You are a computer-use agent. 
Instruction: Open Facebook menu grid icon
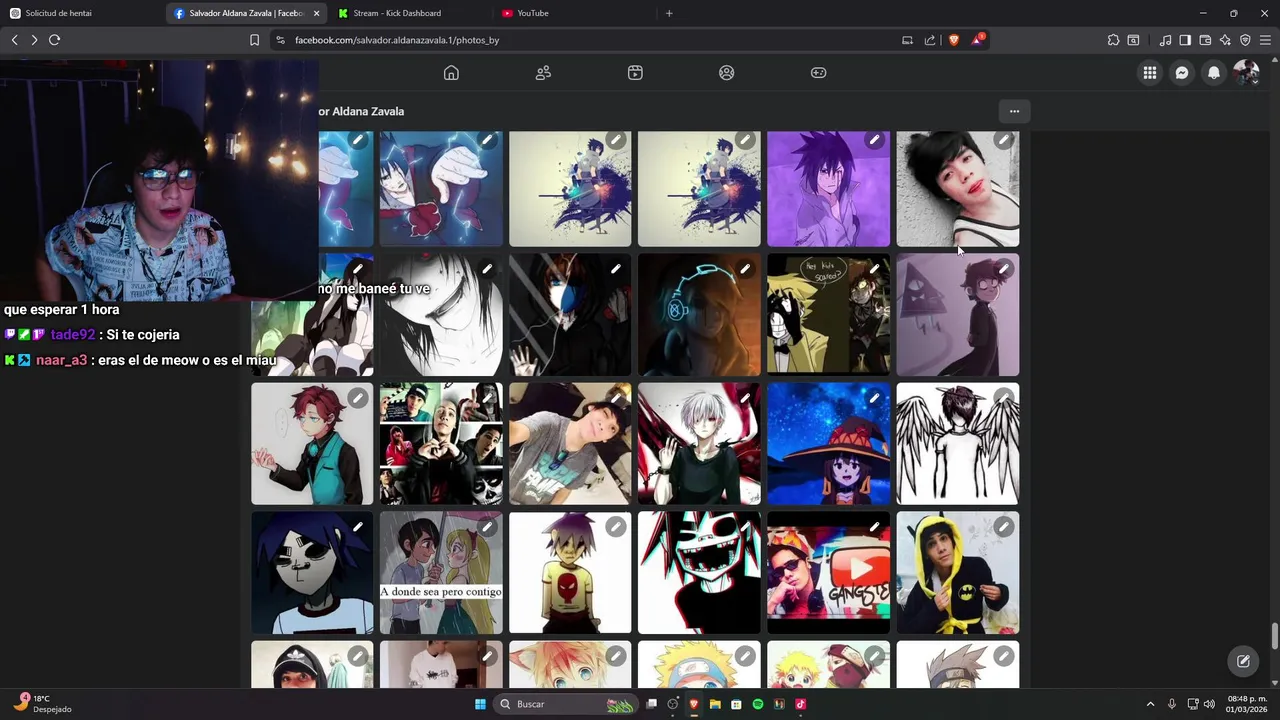(1150, 73)
